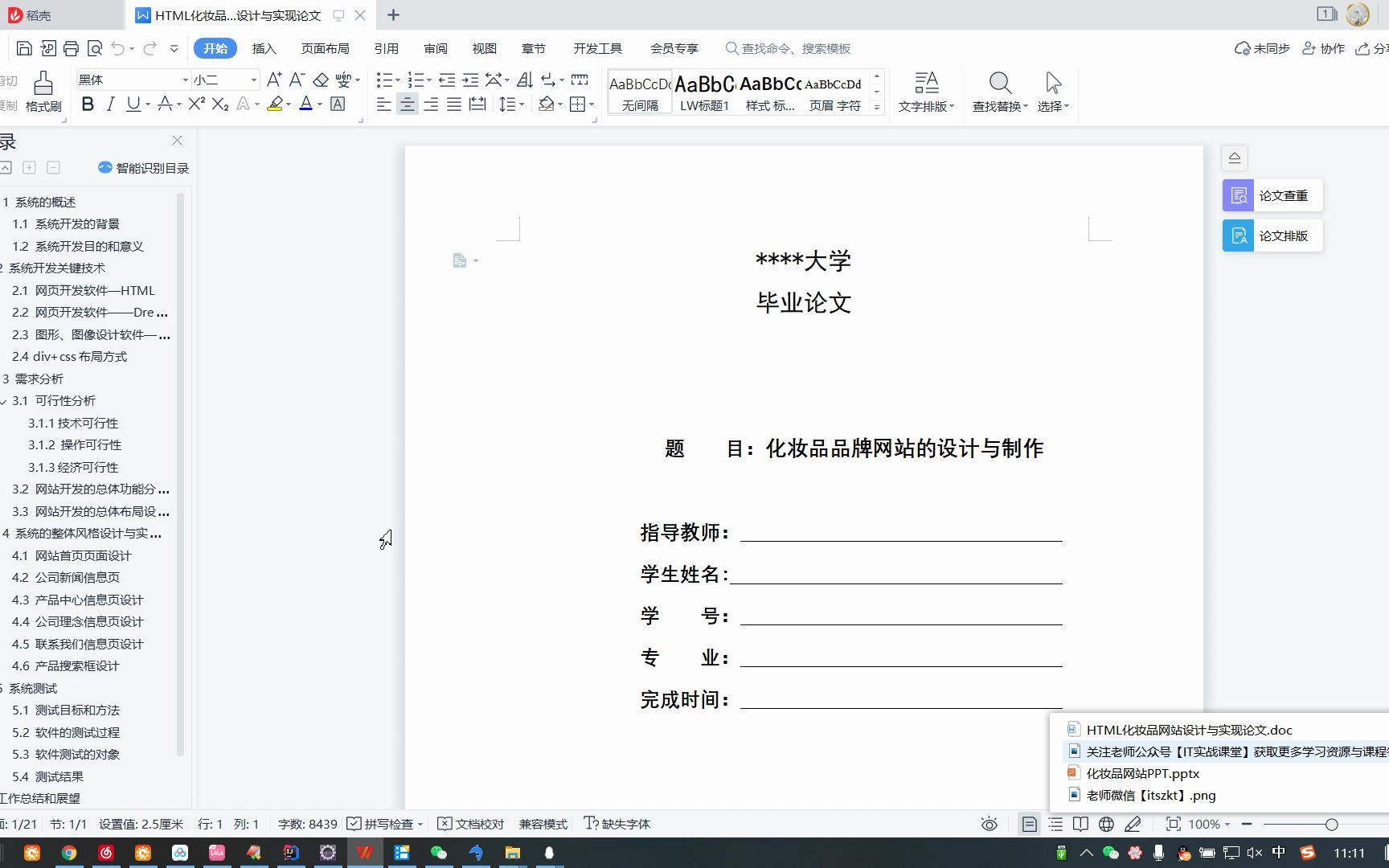Open the font size dropdown
The image size is (1389, 868).
click(252, 80)
